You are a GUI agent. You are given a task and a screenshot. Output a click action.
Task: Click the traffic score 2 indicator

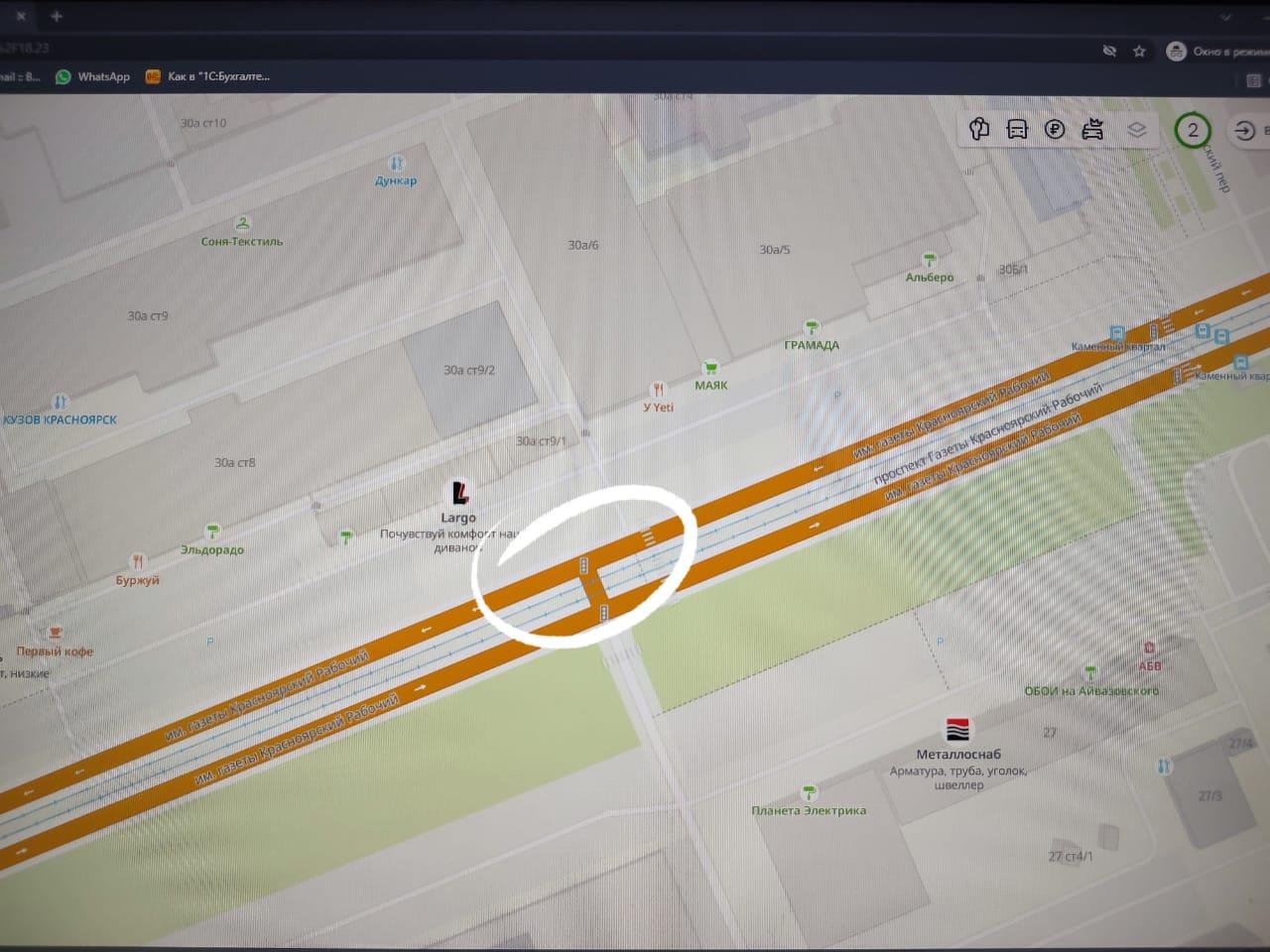(x=1193, y=130)
